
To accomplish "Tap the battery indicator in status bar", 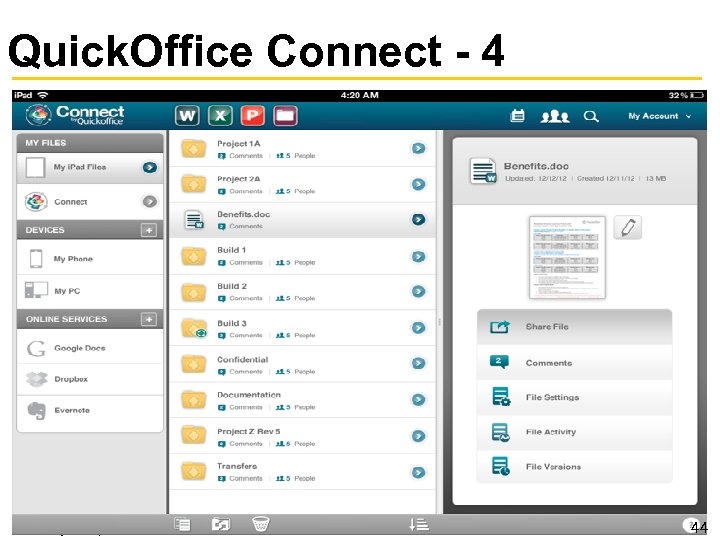I will 697,95.
